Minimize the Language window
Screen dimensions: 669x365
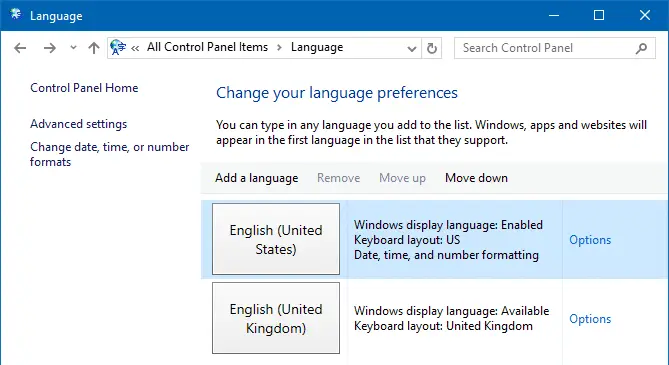[554, 15]
